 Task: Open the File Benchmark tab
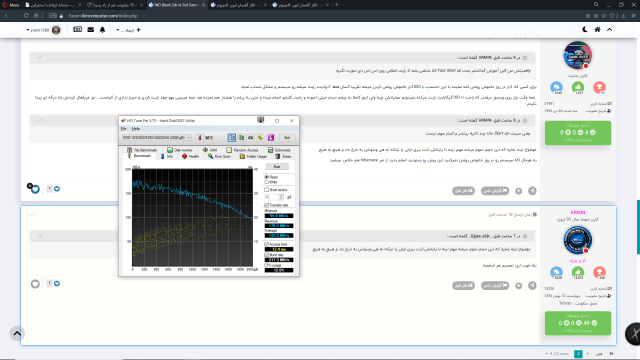pyautogui.click(x=142, y=150)
